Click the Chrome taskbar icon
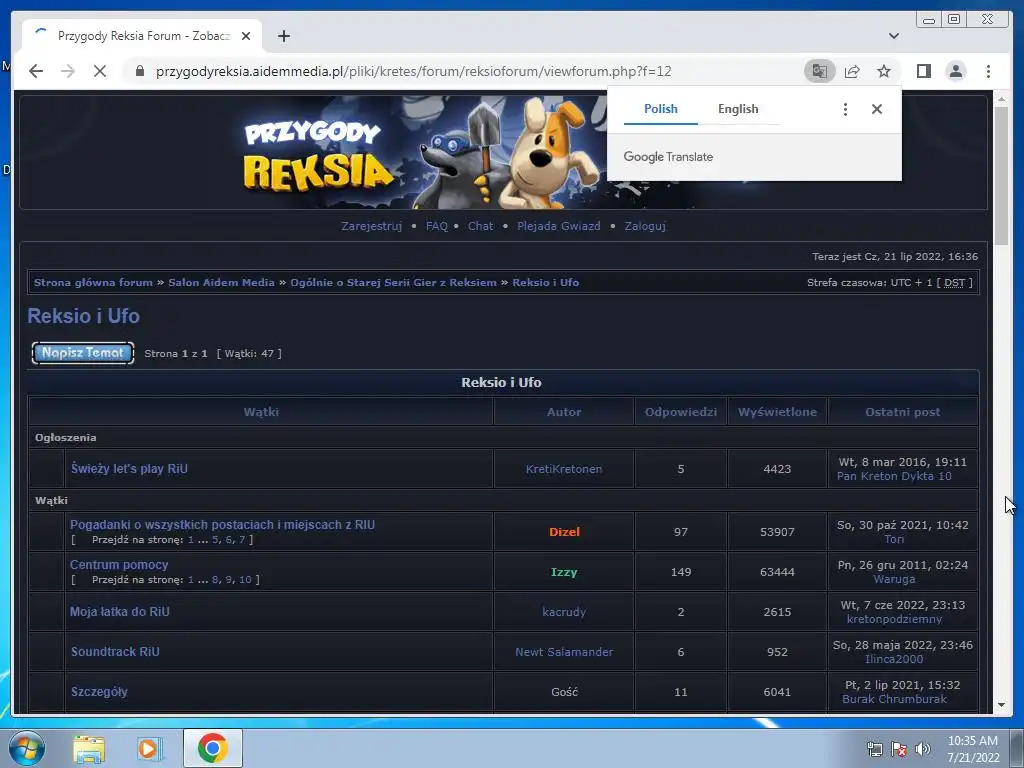 point(212,748)
